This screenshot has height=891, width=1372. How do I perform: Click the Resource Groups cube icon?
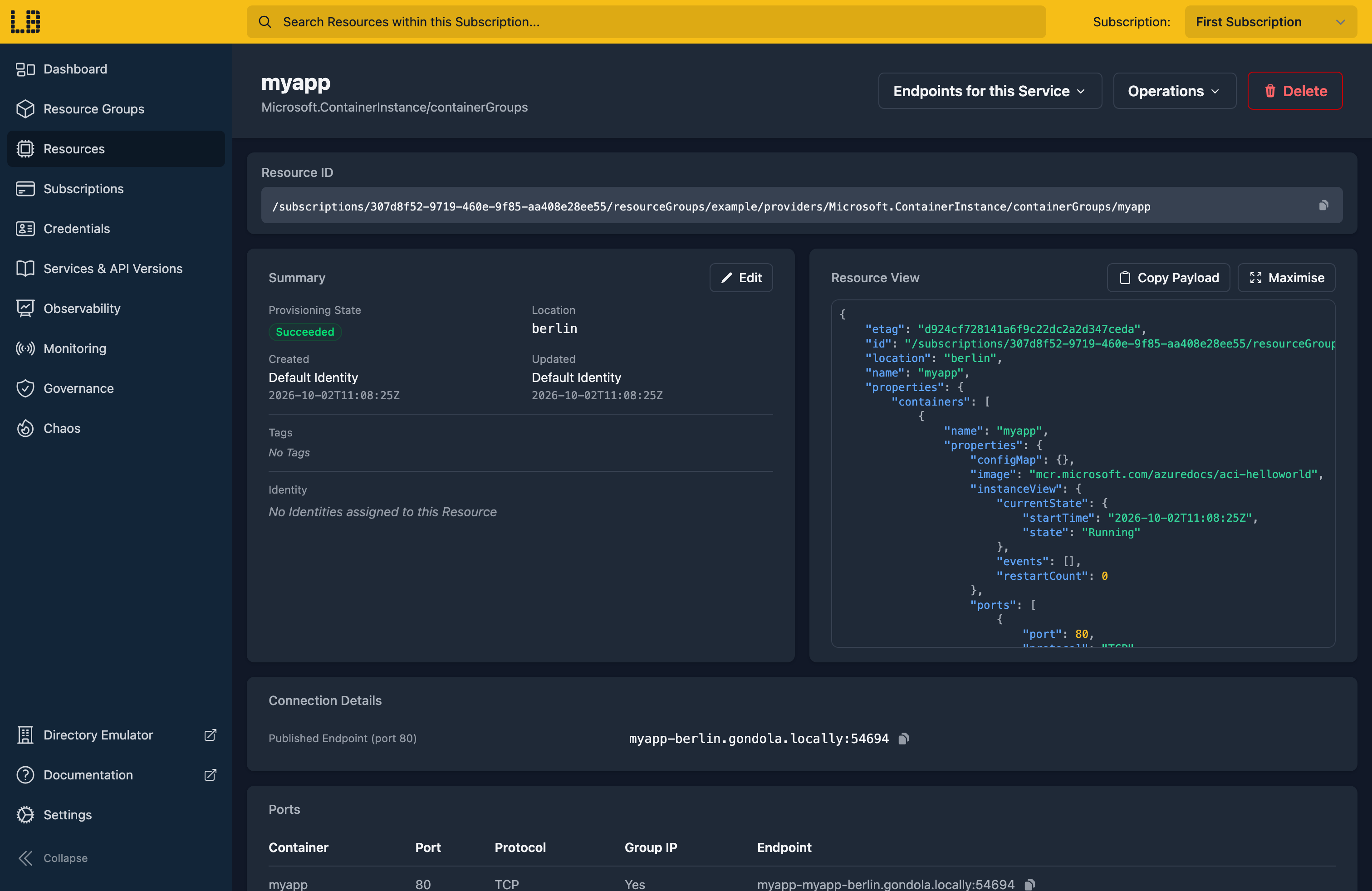(x=25, y=109)
